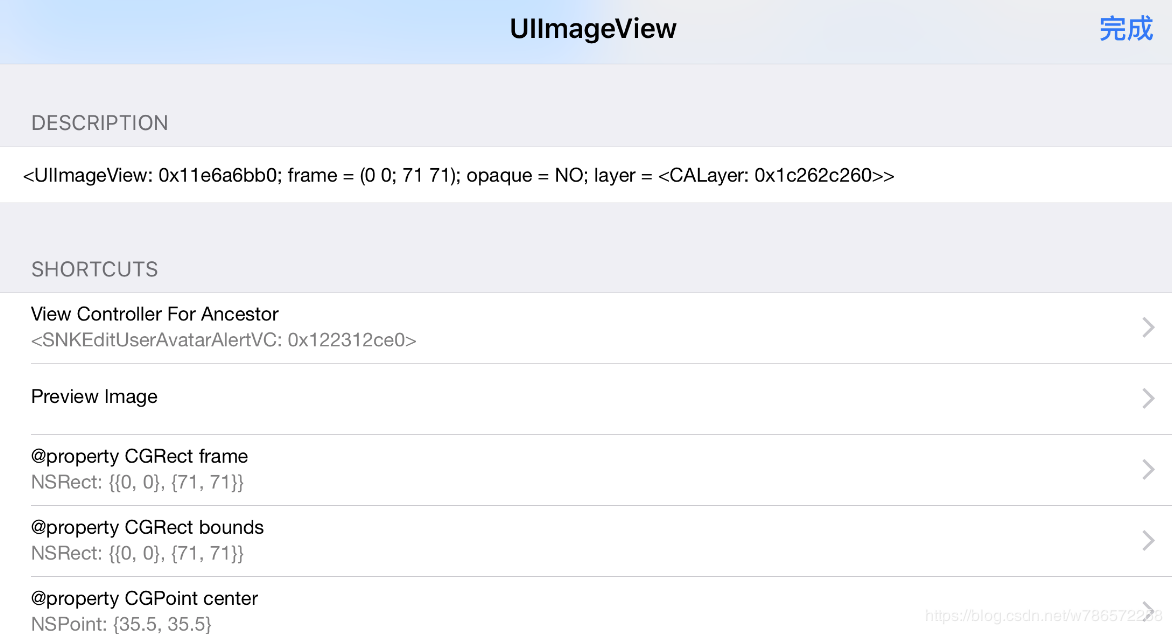Viewport: 1172px width, 634px height.
Task: Tap frame value NSRect {{0, 0}, {71, 71}}
Action: coord(138,482)
